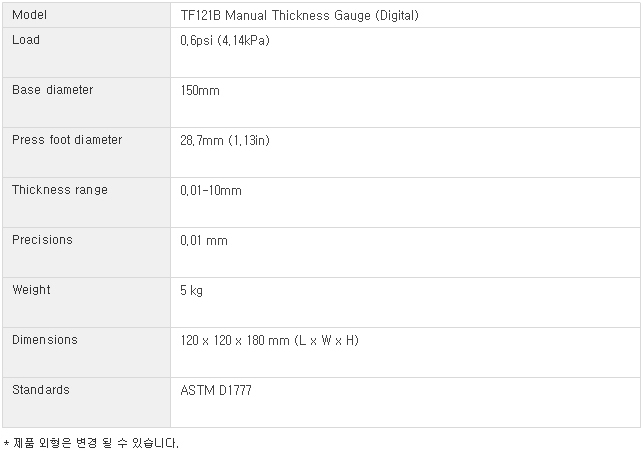Click the 0.01-10mm value
The image size is (643, 451).
tap(211, 190)
